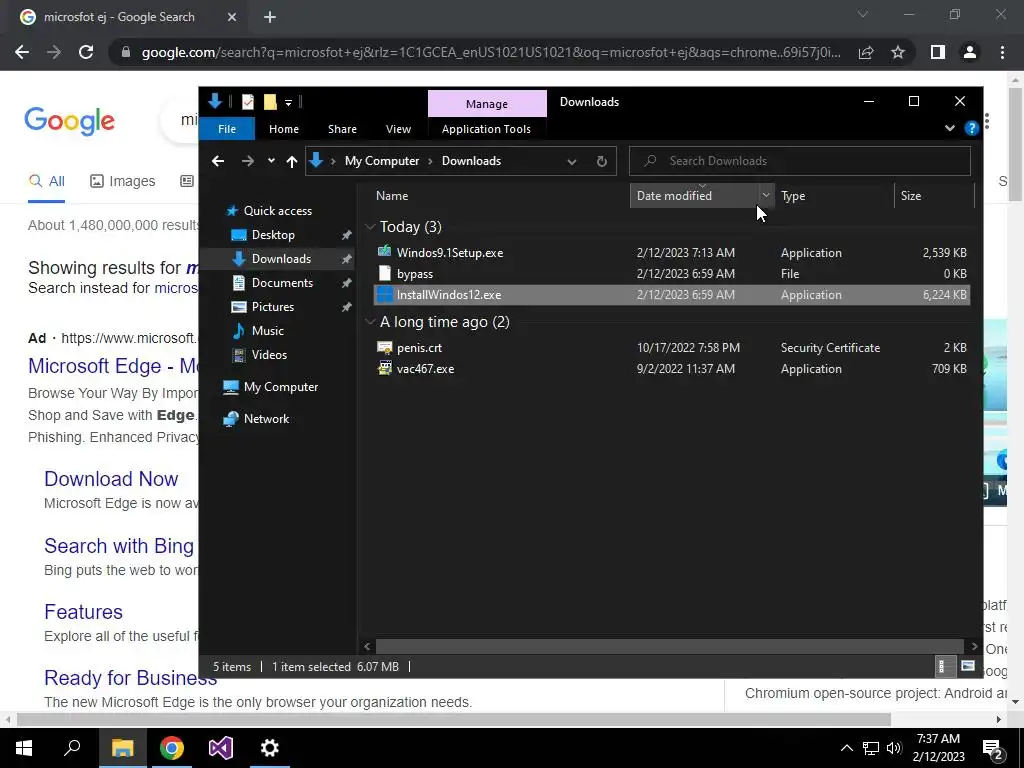Sort by Date modified column
Screen dimensions: 1024x768
click(674, 196)
